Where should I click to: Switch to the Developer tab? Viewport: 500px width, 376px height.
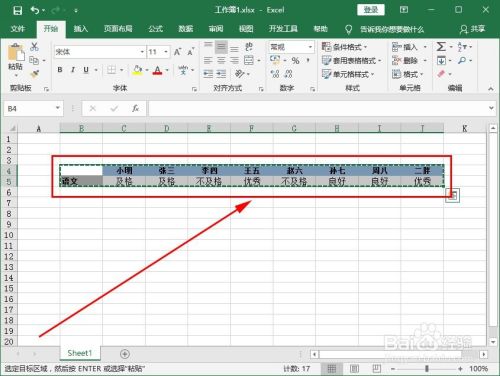(283, 29)
